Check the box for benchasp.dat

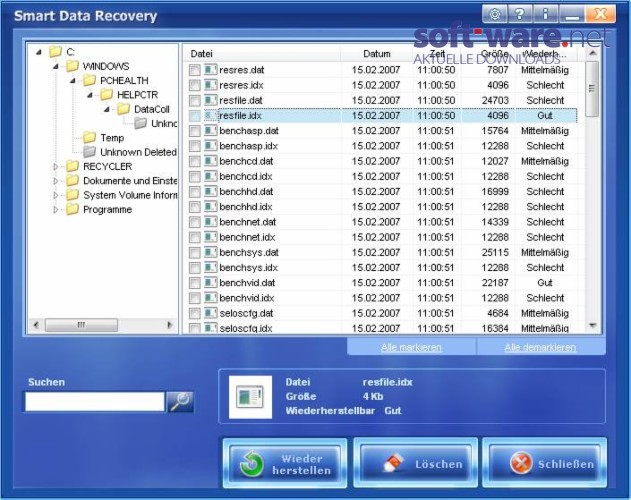click(x=194, y=131)
